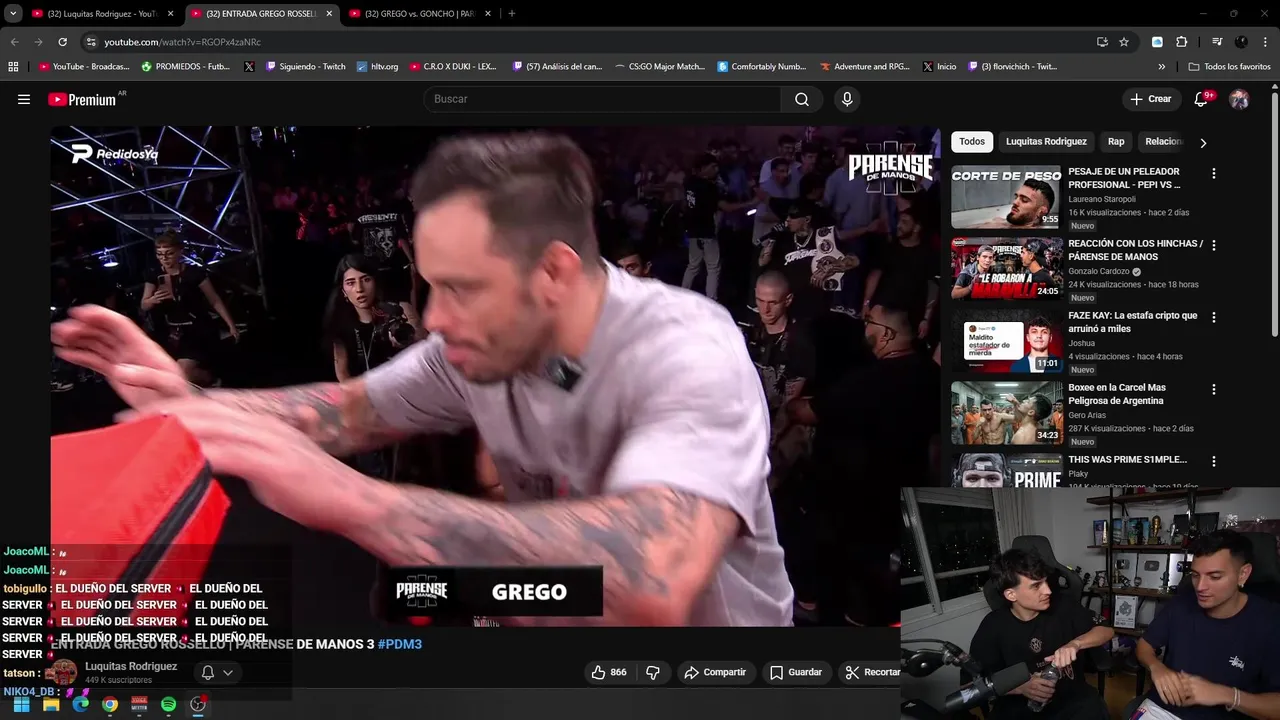Viewport: 1280px width, 720px height.
Task: Click the Crear button
Action: (1150, 99)
